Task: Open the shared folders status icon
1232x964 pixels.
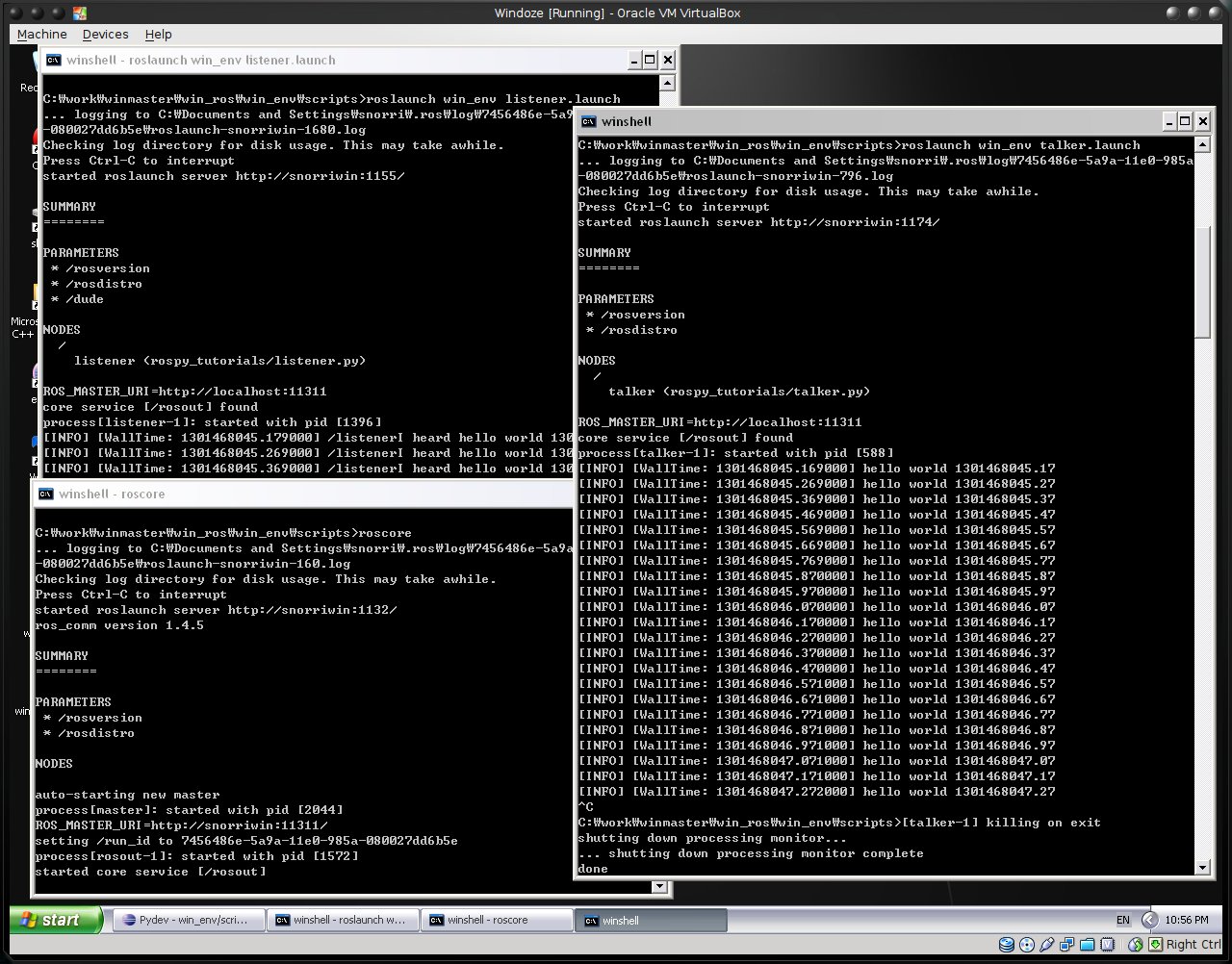Action: coord(1088,945)
